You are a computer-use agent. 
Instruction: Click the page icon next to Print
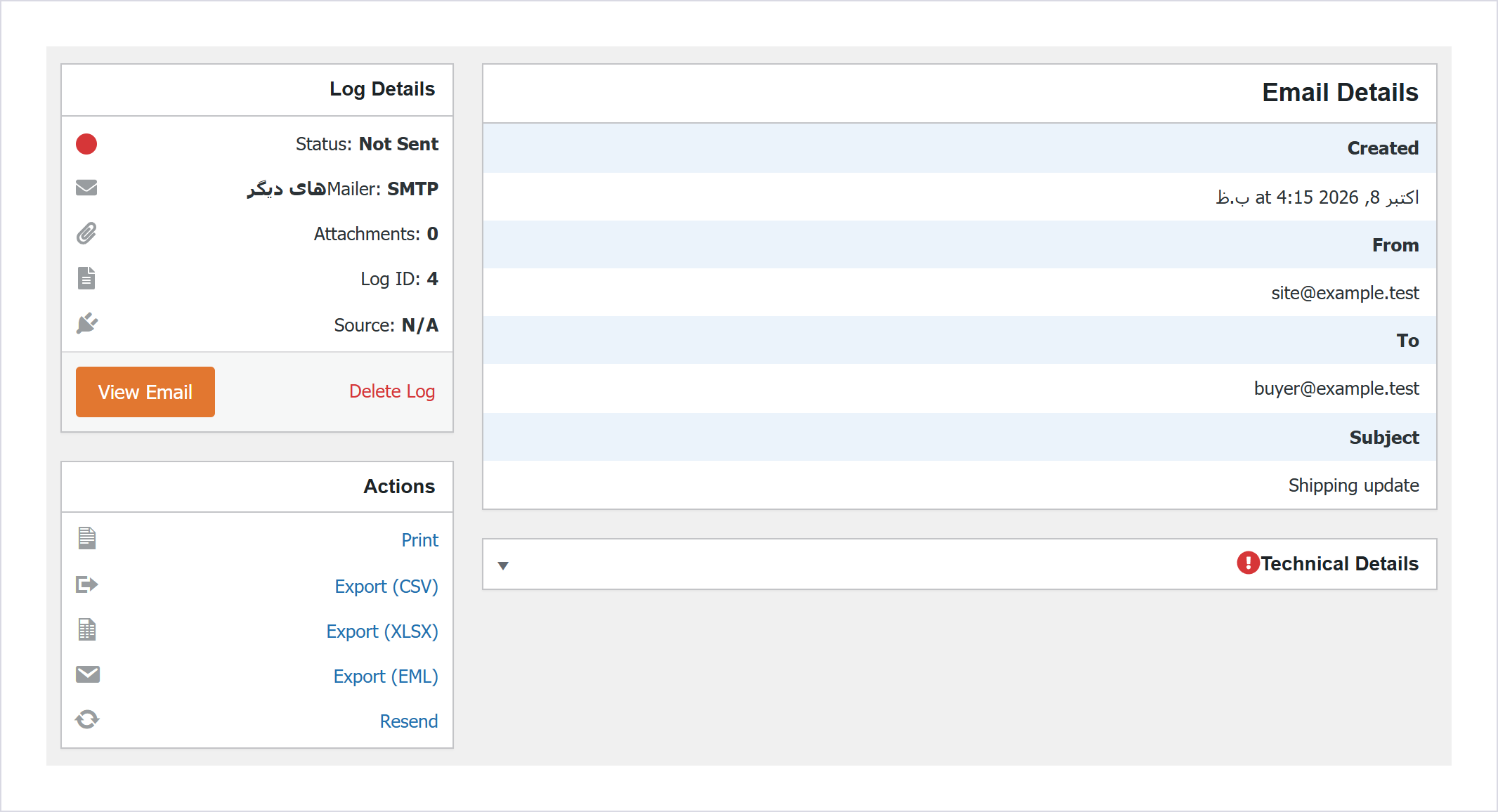tap(86, 538)
